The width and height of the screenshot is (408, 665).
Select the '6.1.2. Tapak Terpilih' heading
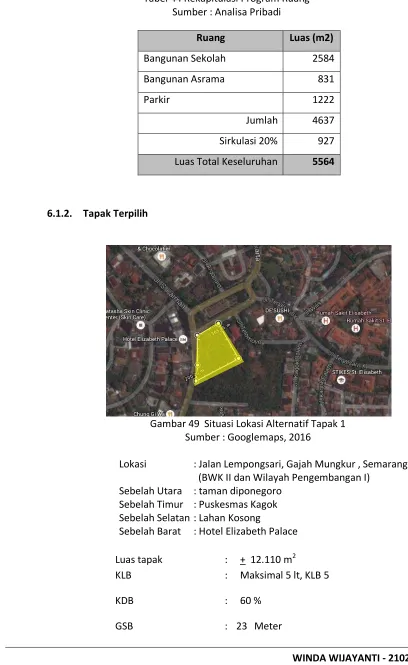97,213
